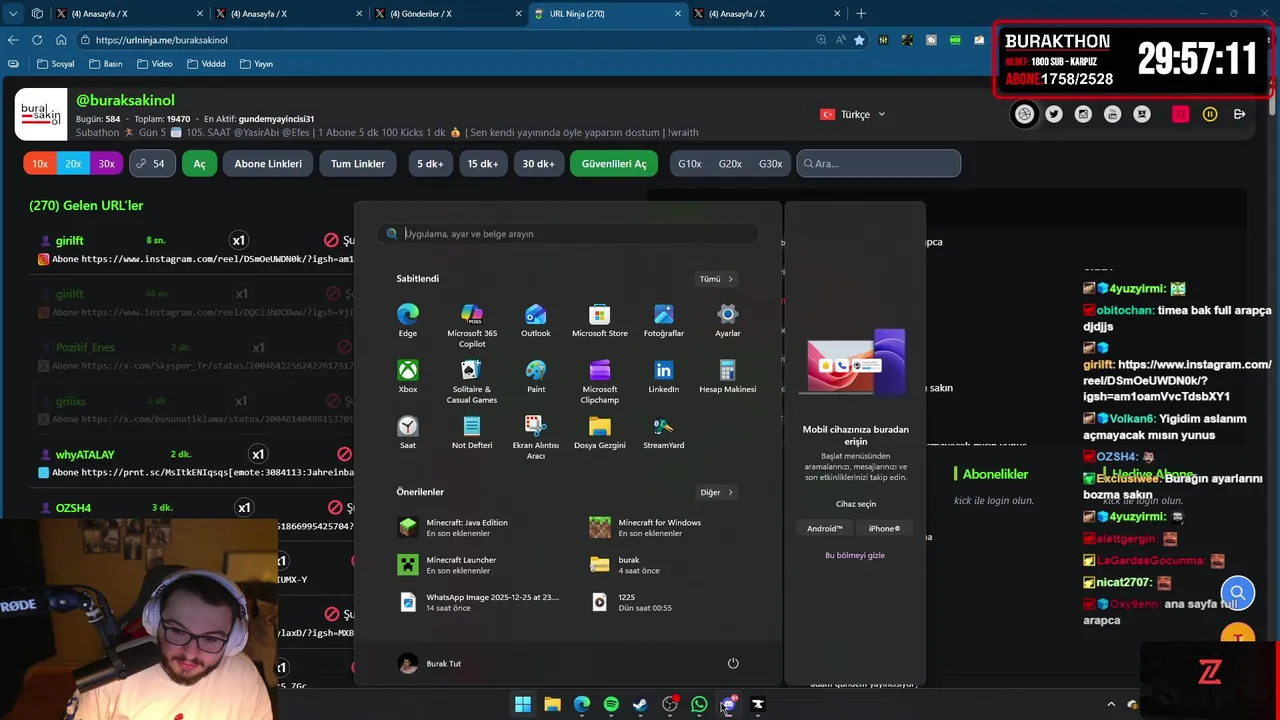Screen dimensions: 1280x720
Task: Select Android device option
Action: (825, 528)
